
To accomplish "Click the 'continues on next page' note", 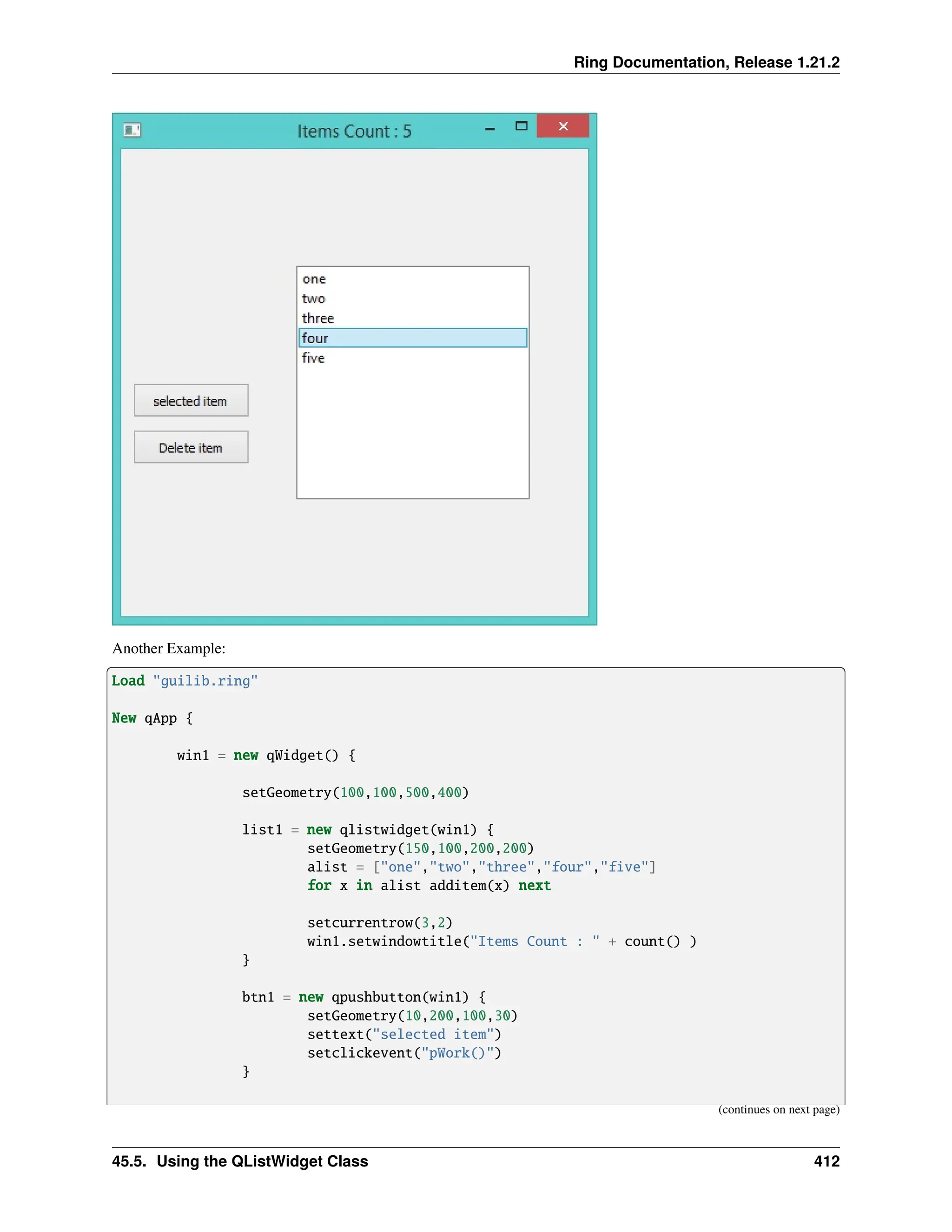I will click(x=778, y=1110).
